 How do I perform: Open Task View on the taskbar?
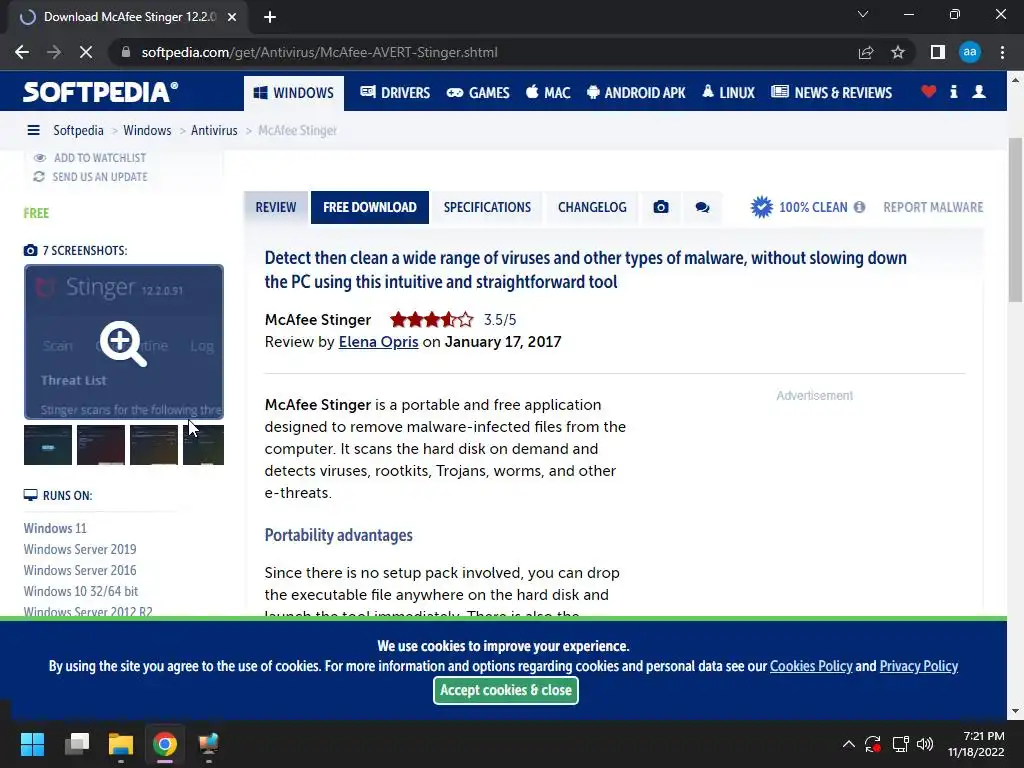[x=77, y=744]
